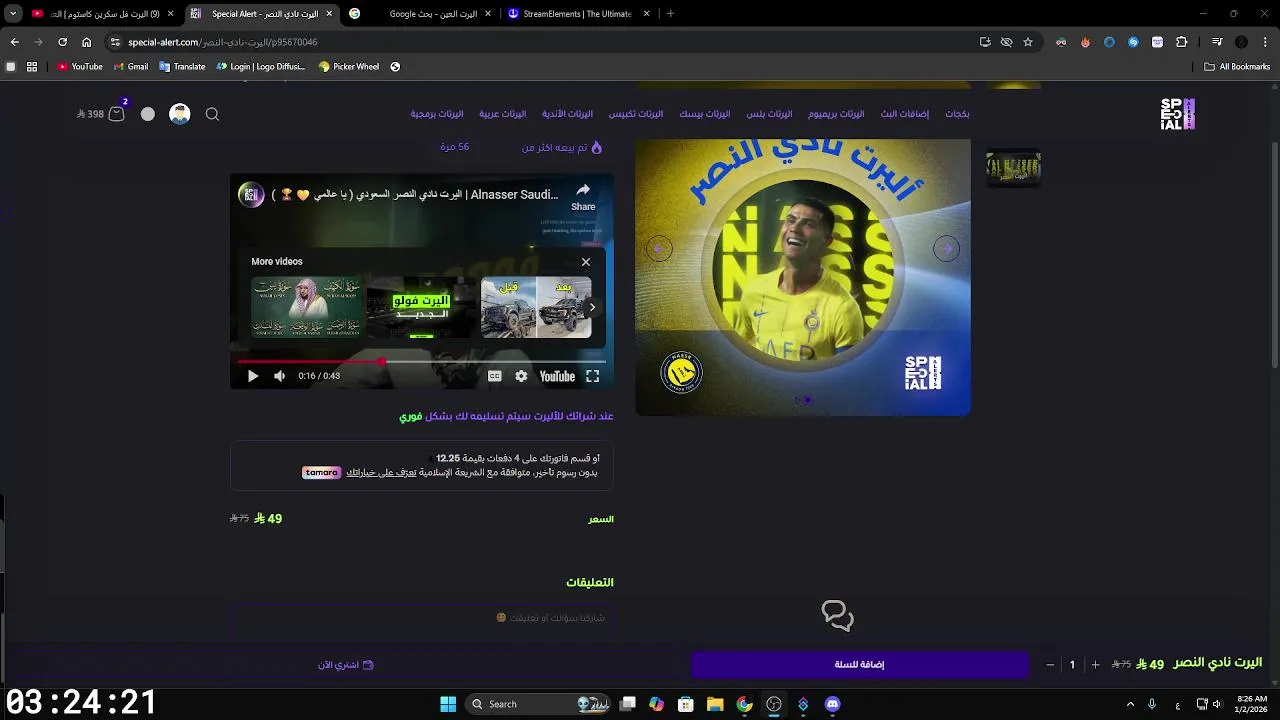This screenshot has width=1280, height=720.
Task: Switch to the Google search browser tab
Action: coord(419,14)
